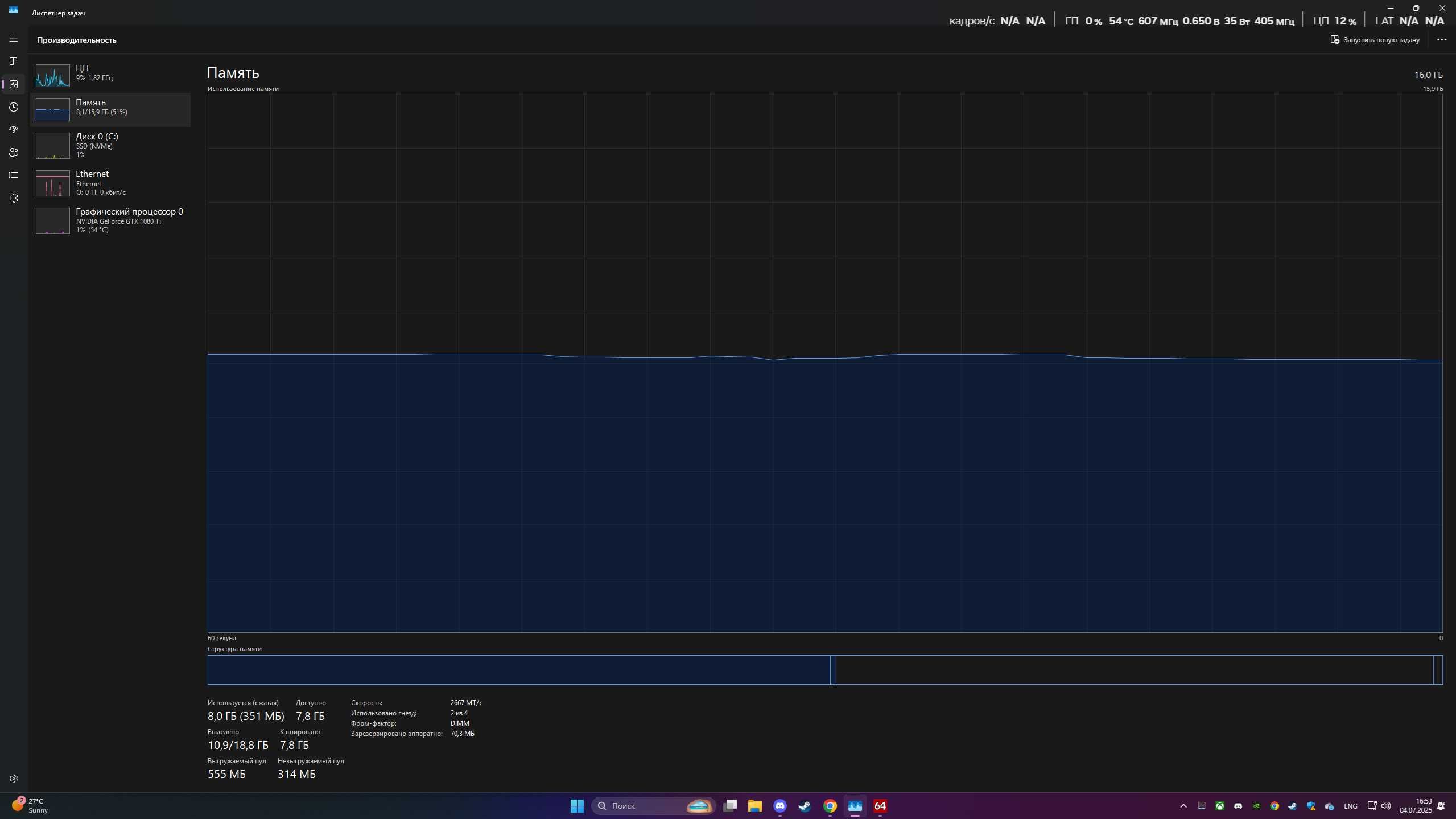Click the 555 МБ paged pool value

pos(226,774)
